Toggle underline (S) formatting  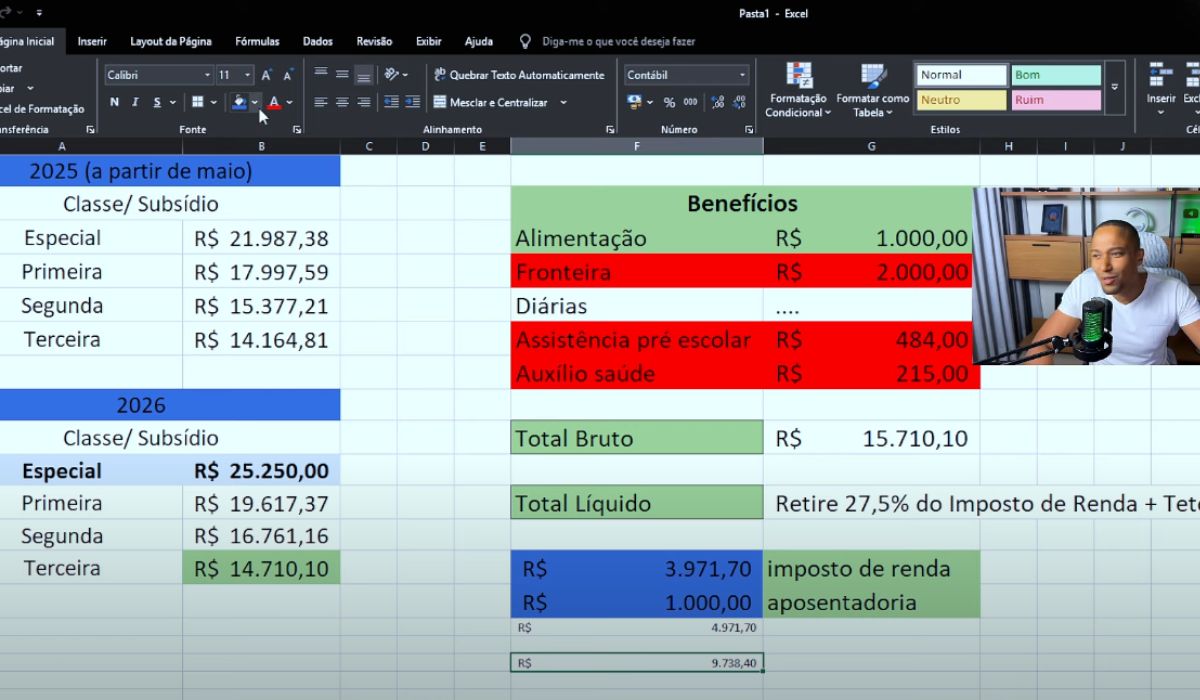point(157,102)
